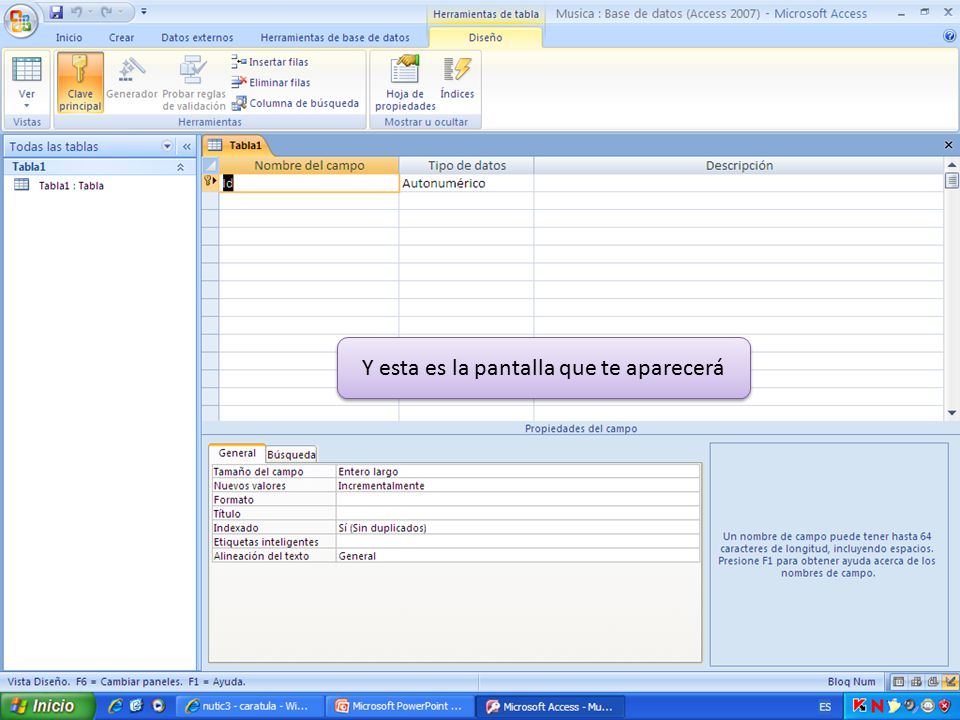Close the Tabla1 design tab

(948, 145)
